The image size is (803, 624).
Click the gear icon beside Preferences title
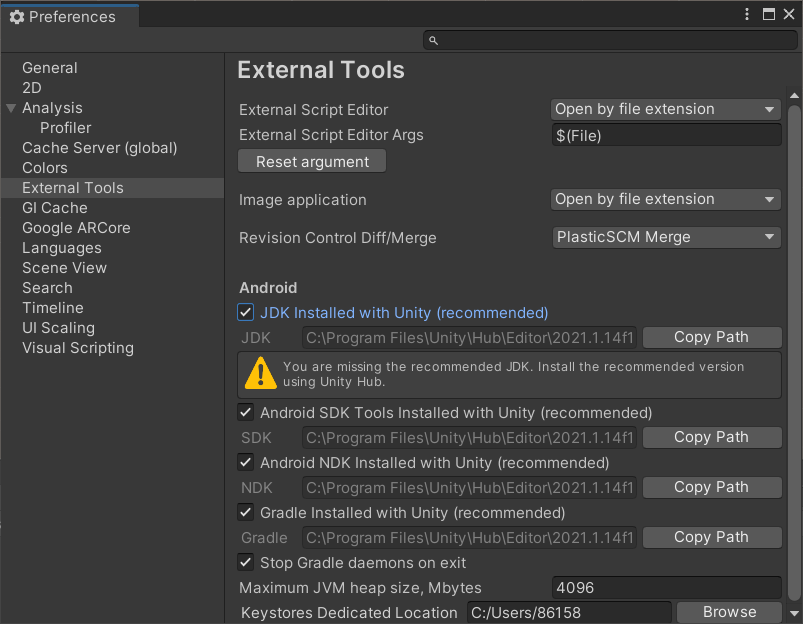[16, 16]
